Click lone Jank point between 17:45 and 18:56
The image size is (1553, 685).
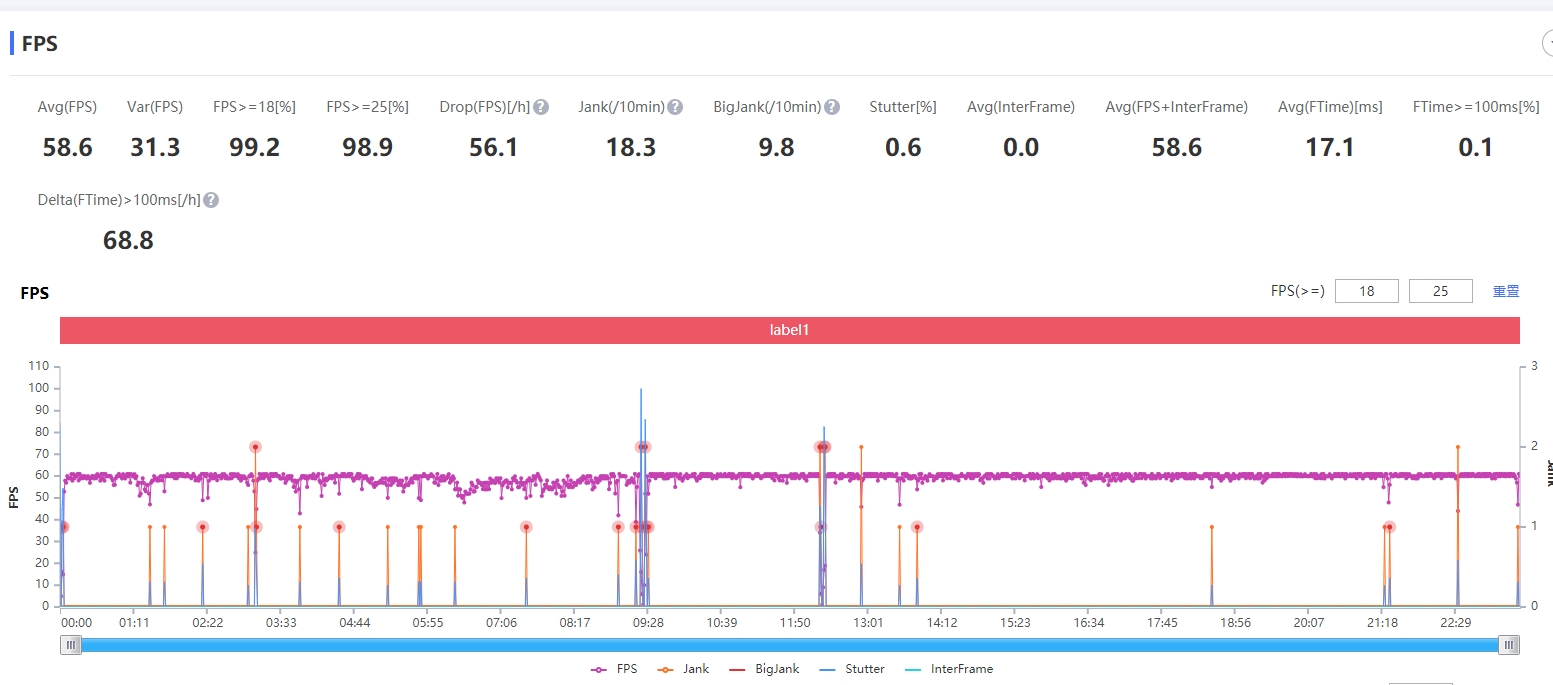coord(1212,527)
